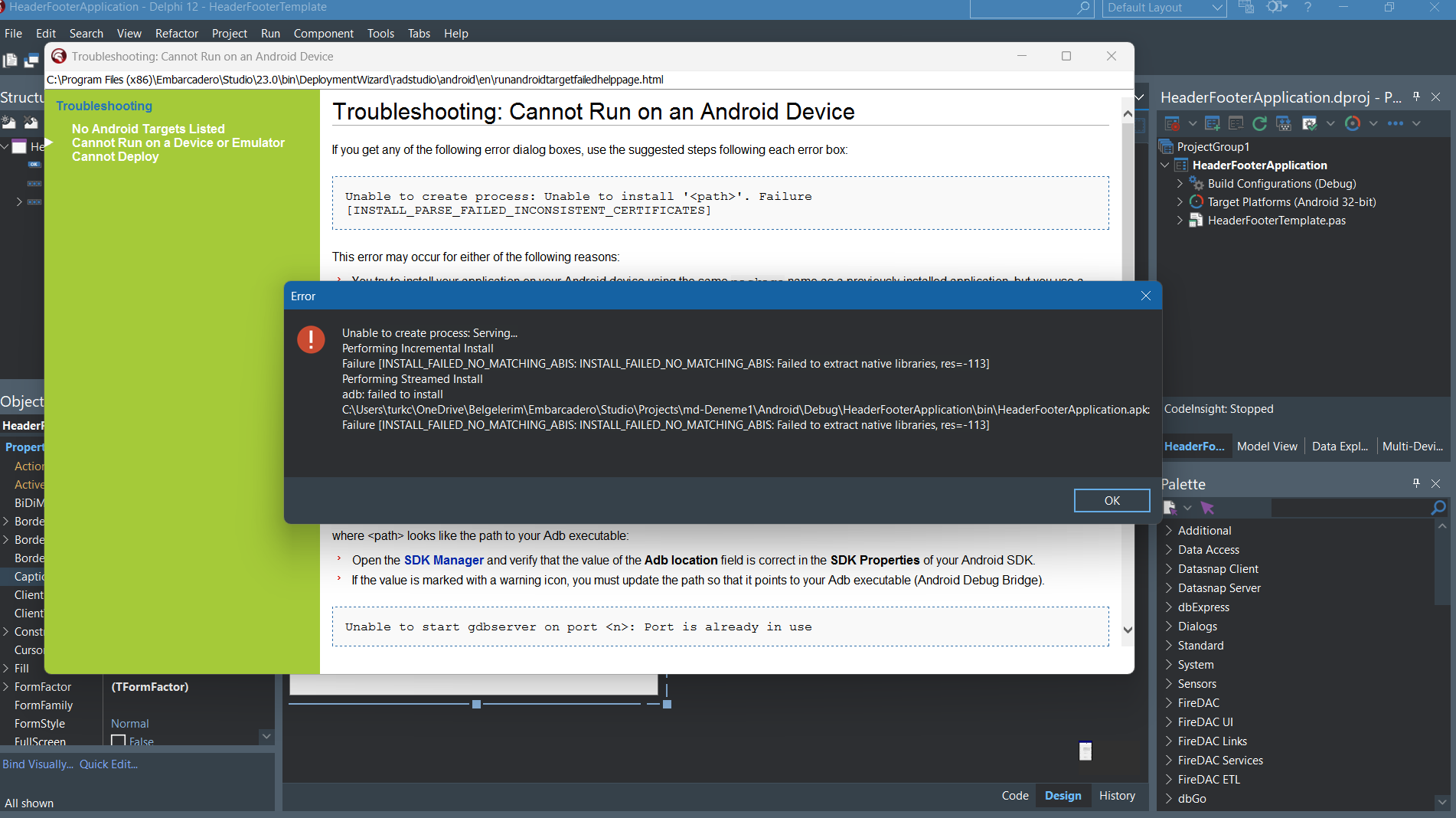Expand the HeaderFooterTemplate.pas node
This screenshot has width=1456, height=818.
pyautogui.click(x=1180, y=220)
